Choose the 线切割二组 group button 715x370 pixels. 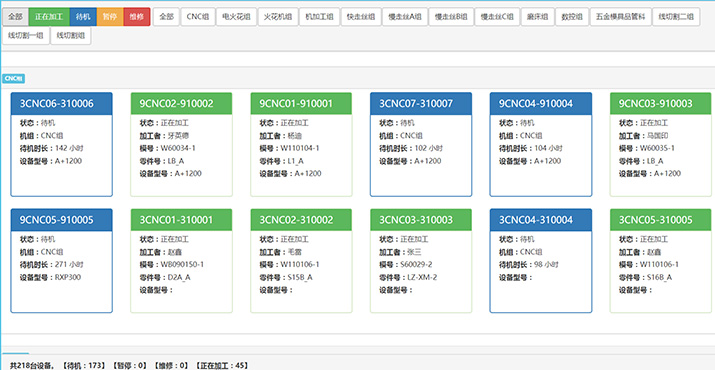coord(676,17)
